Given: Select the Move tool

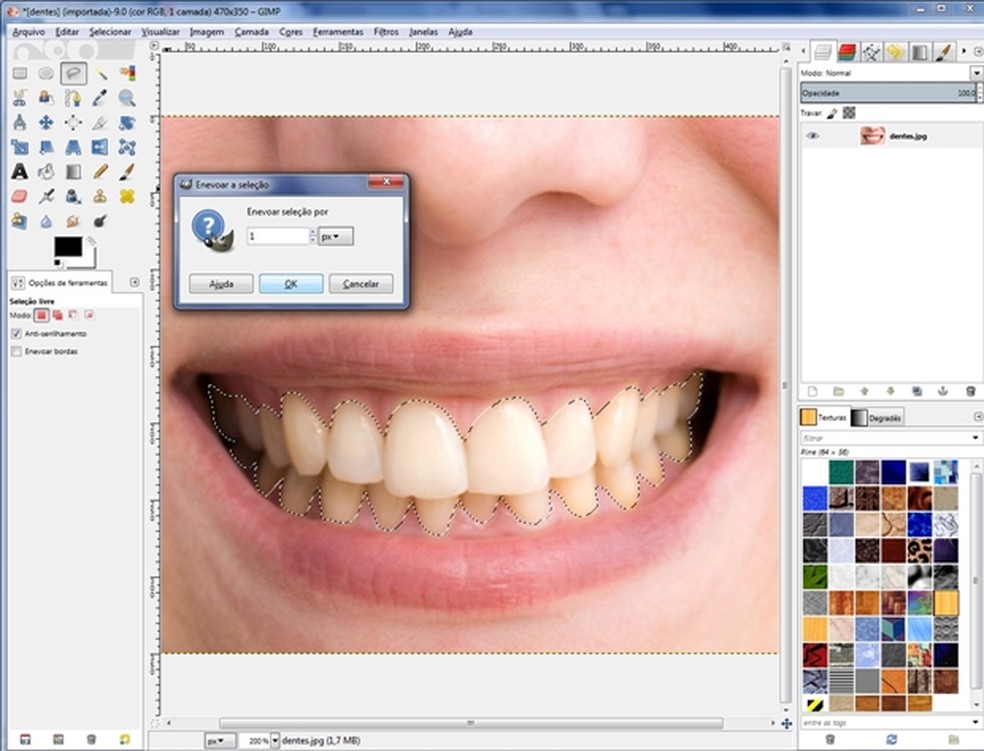Looking at the screenshot, I should (x=46, y=122).
